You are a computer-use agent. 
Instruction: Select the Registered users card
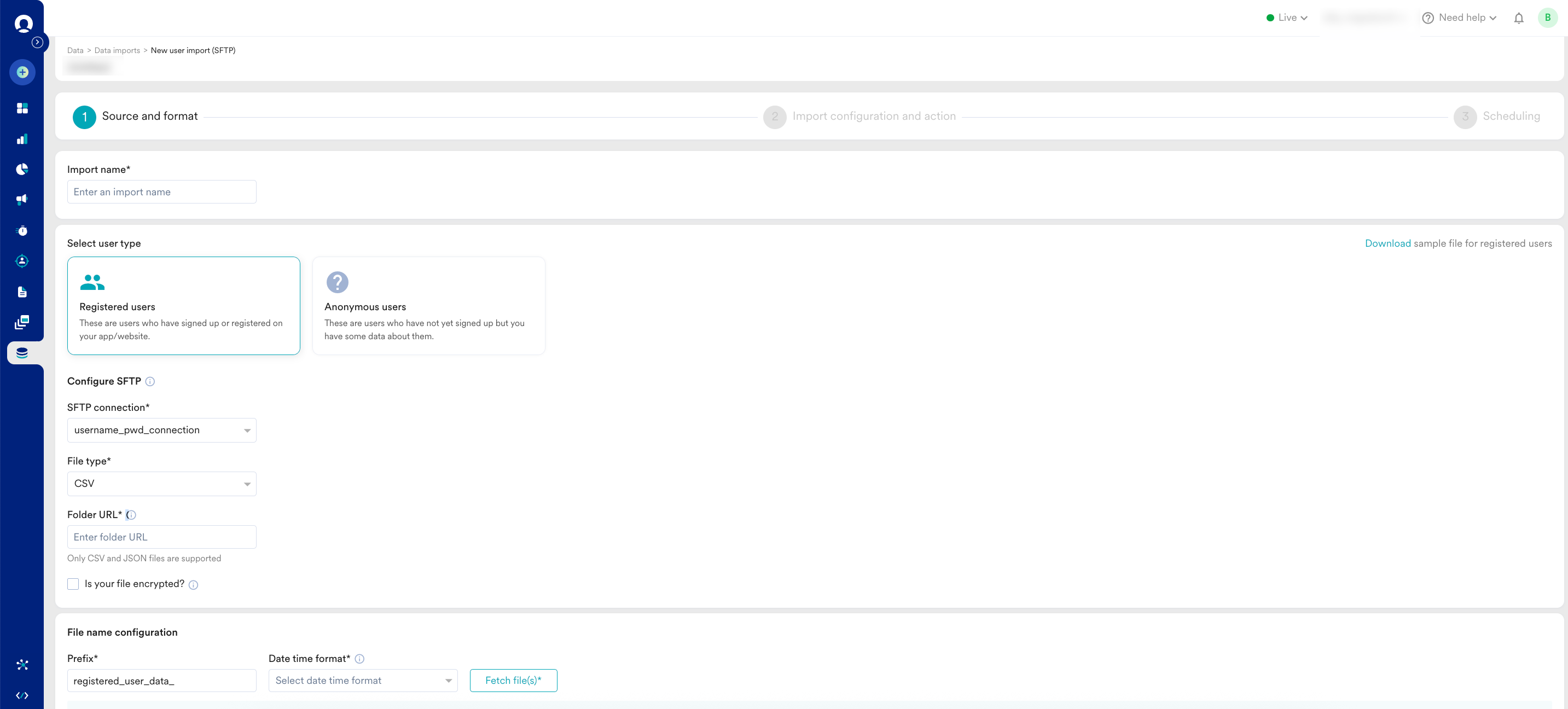coord(183,305)
